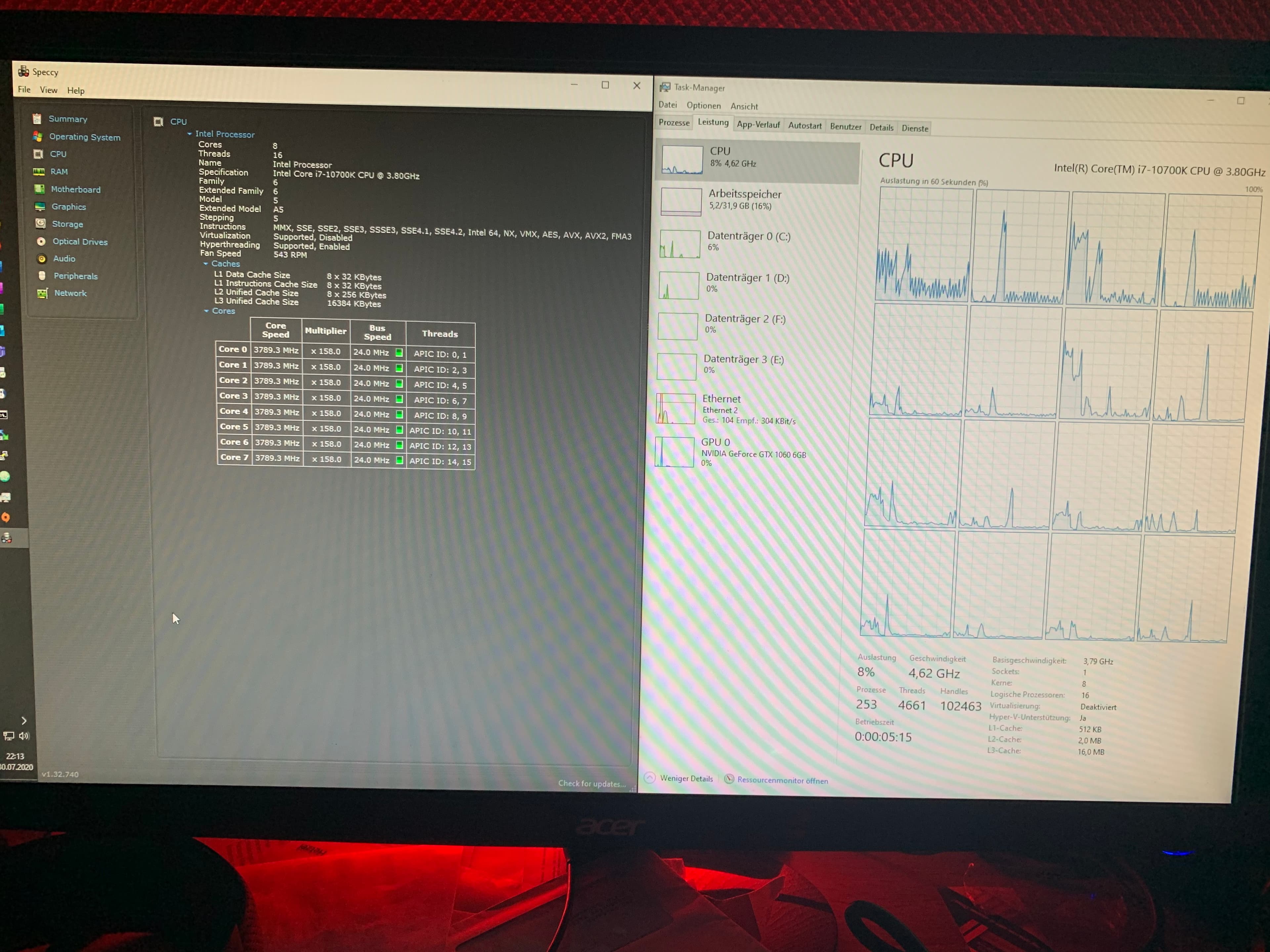Open the Audio speaker icon in Speccy
1270x952 pixels.
coord(42,259)
